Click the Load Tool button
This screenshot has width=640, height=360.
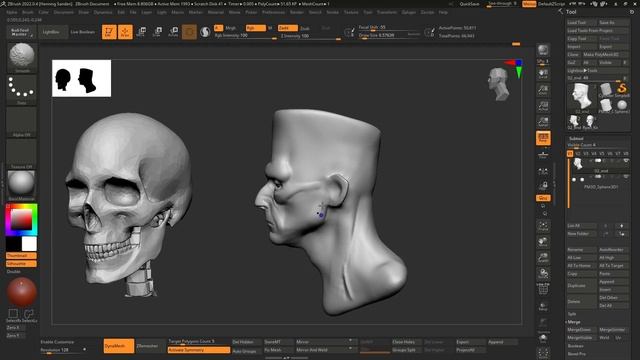tap(581, 22)
